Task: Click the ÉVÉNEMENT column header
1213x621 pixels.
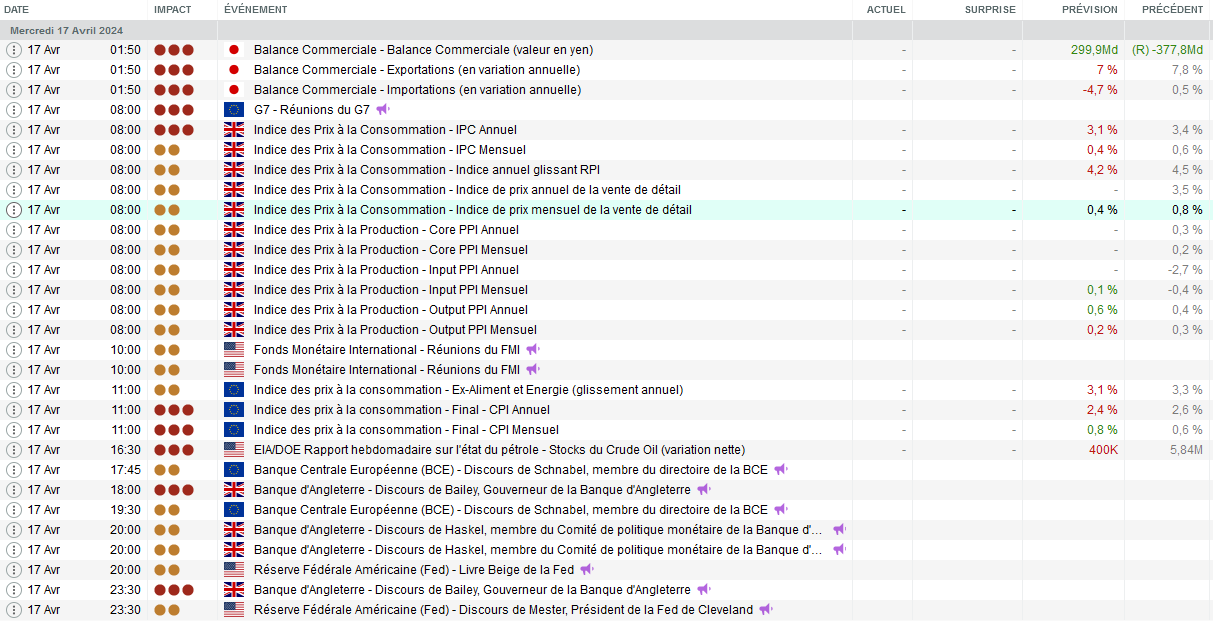Action: pos(256,9)
